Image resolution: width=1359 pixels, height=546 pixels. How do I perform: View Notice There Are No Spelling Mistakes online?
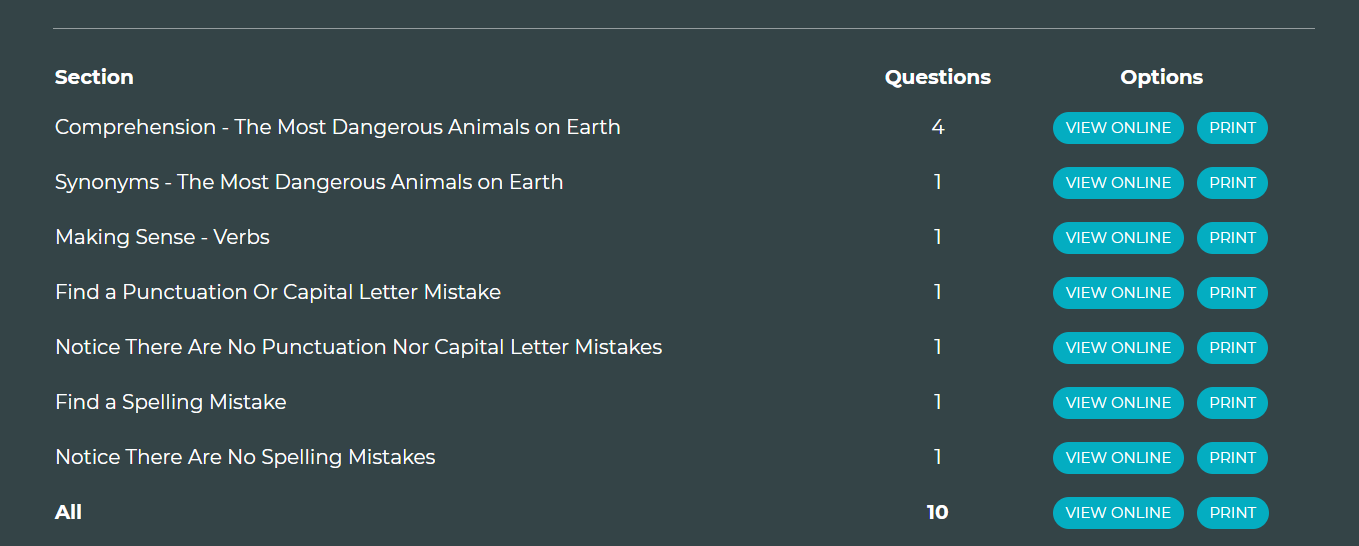(1118, 458)
